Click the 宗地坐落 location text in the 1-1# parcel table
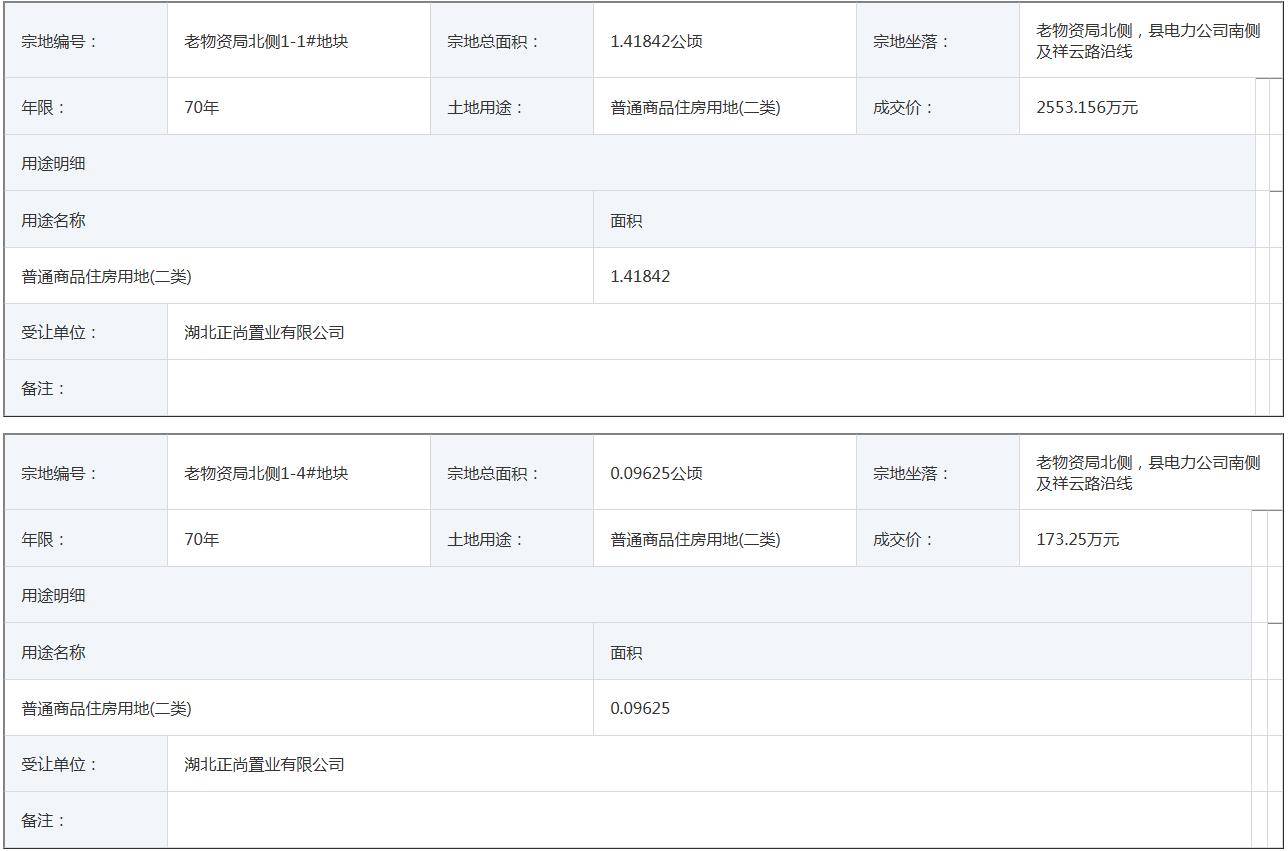 tap(1147, 41)
